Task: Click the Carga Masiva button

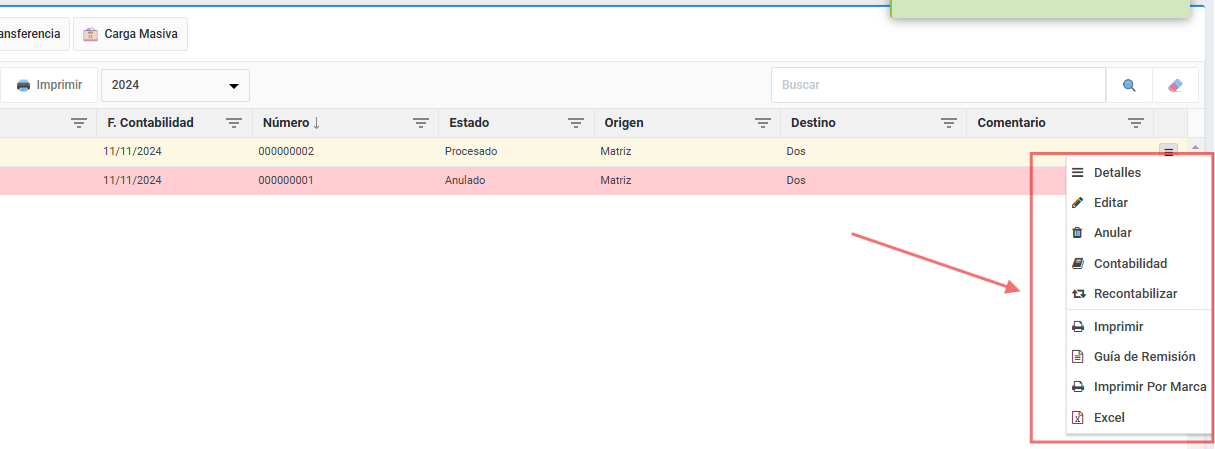Action: pos(130,34)
